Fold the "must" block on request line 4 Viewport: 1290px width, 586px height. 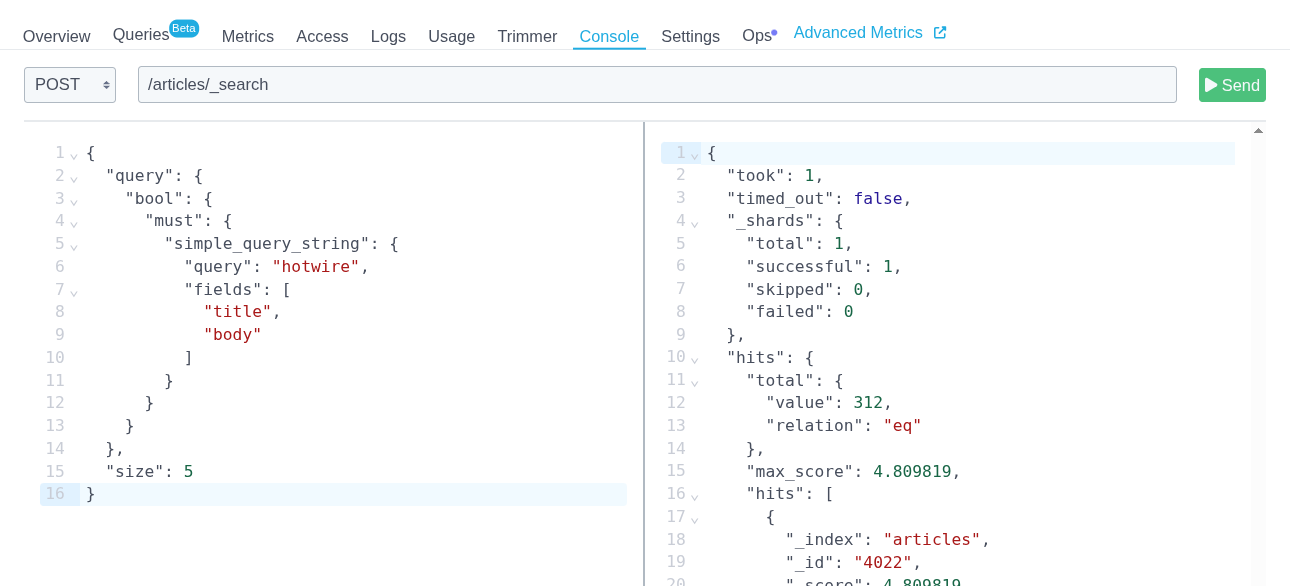coord(74,222)
